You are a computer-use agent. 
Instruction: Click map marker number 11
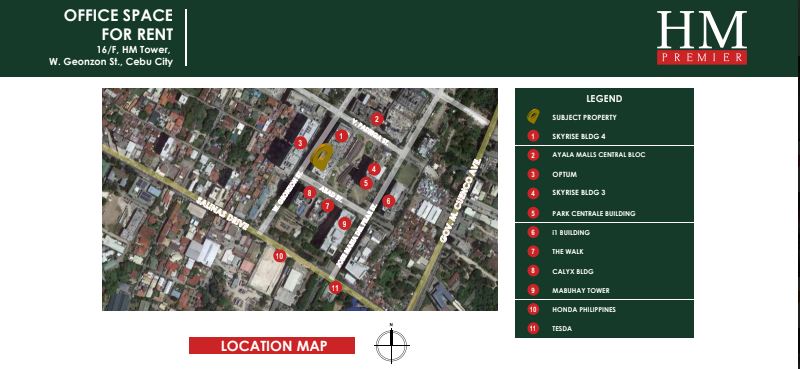click(335, 287)
